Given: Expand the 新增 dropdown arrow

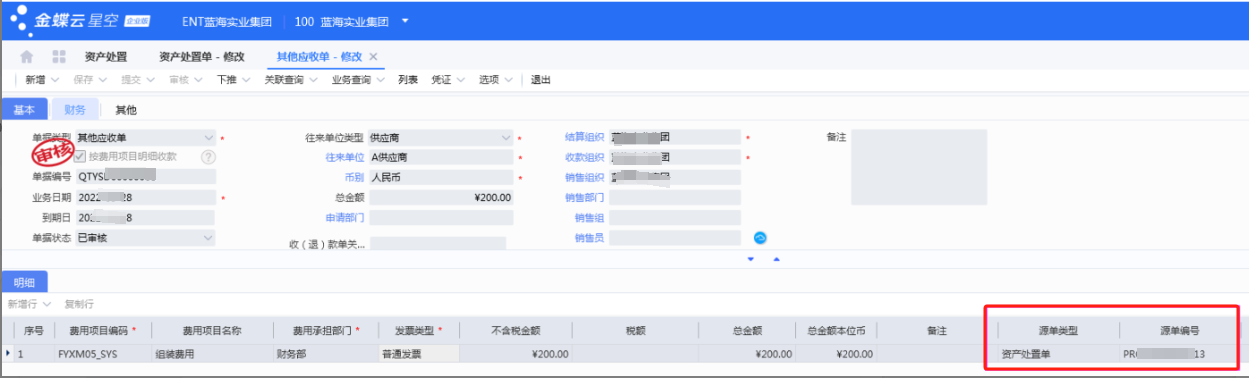Looking at the screenshot, I should pyautogui.click(x=55, y=80).
